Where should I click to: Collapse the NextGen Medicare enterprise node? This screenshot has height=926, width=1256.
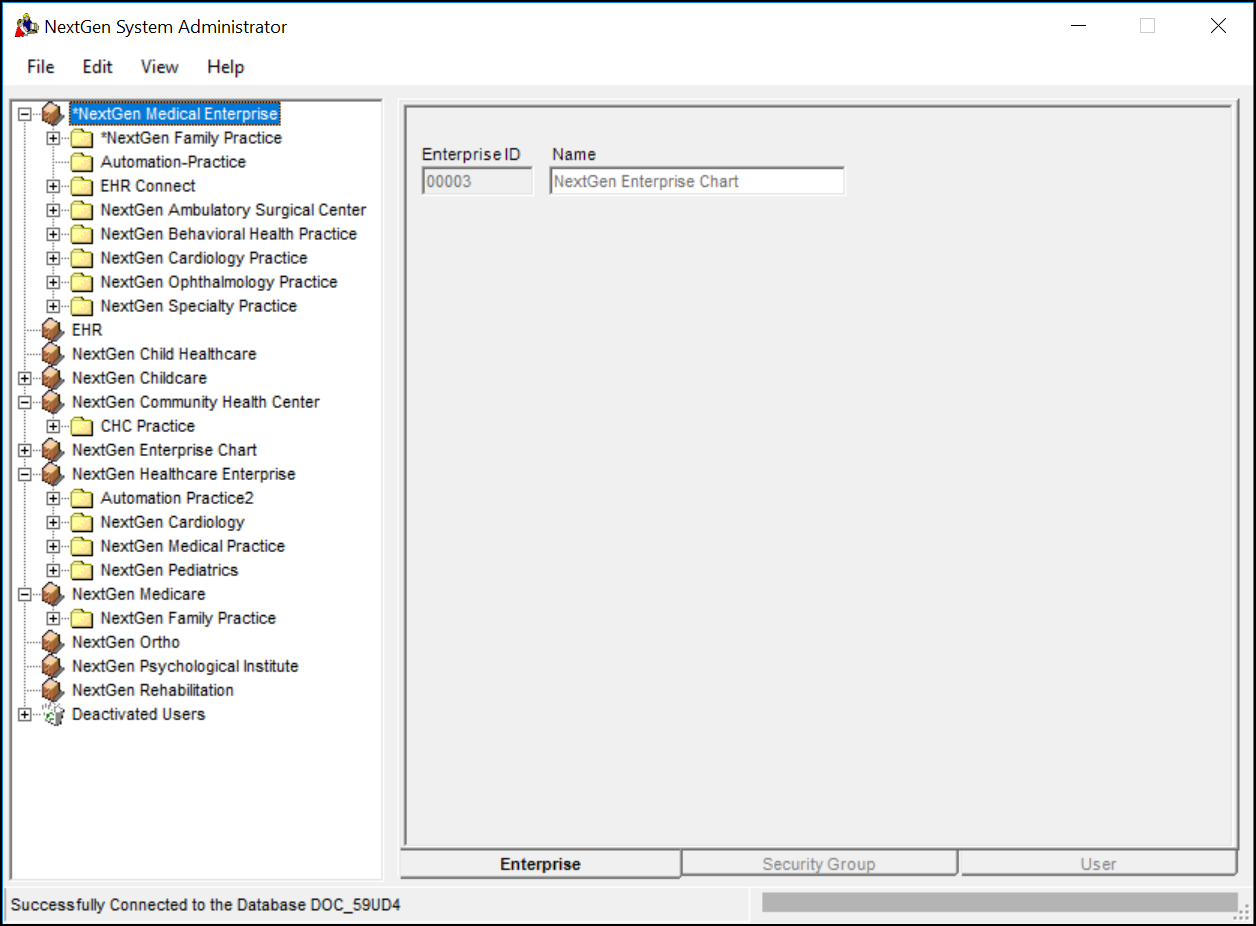(x=25, y=594)
